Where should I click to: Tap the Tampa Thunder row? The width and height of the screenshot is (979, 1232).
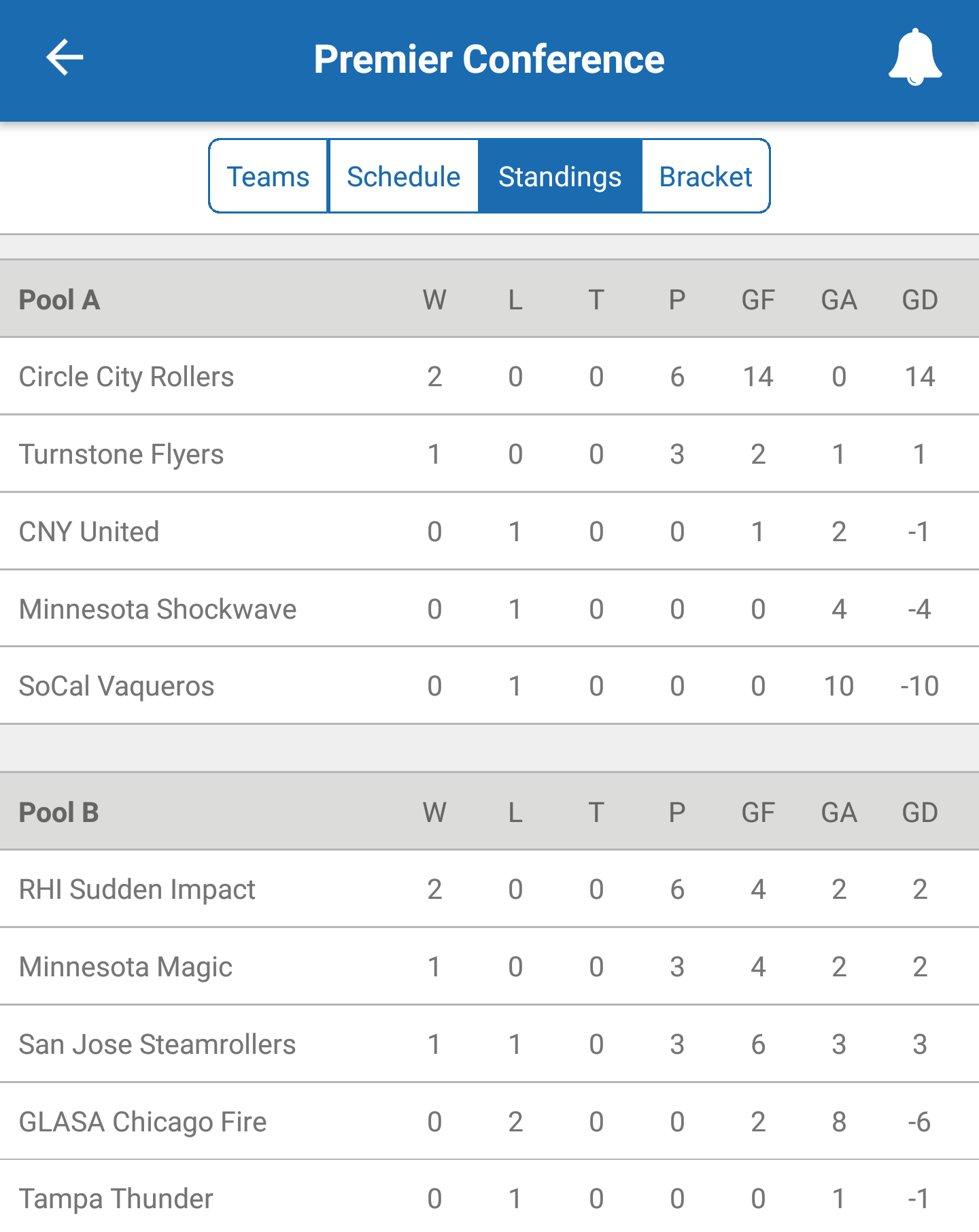(x=116, y=1199)
